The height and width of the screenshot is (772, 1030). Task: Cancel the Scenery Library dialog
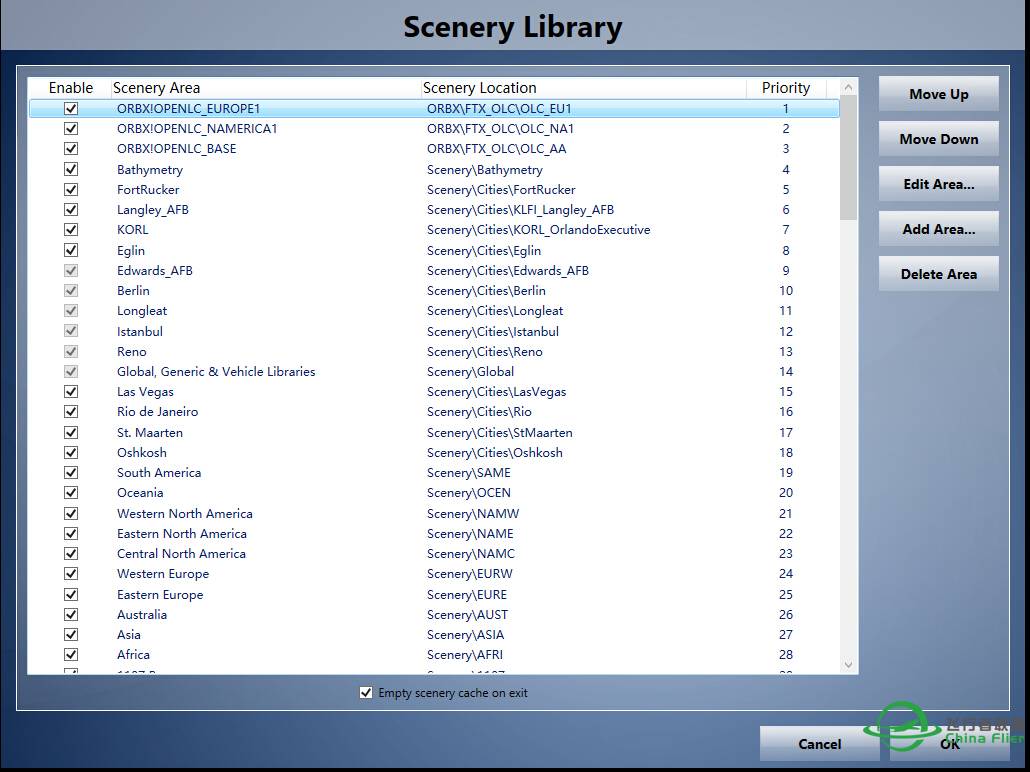click(819, 743)
